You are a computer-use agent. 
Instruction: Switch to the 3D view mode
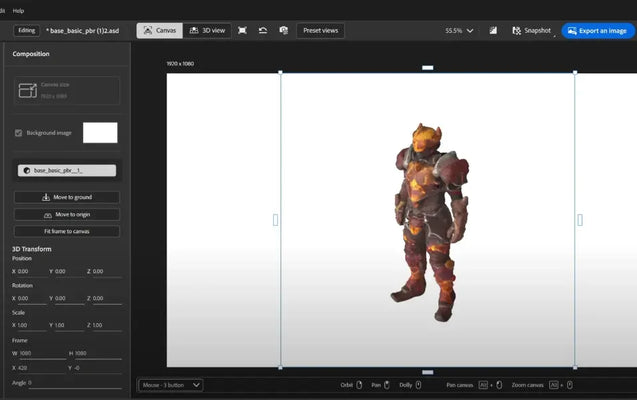(206, 31)
